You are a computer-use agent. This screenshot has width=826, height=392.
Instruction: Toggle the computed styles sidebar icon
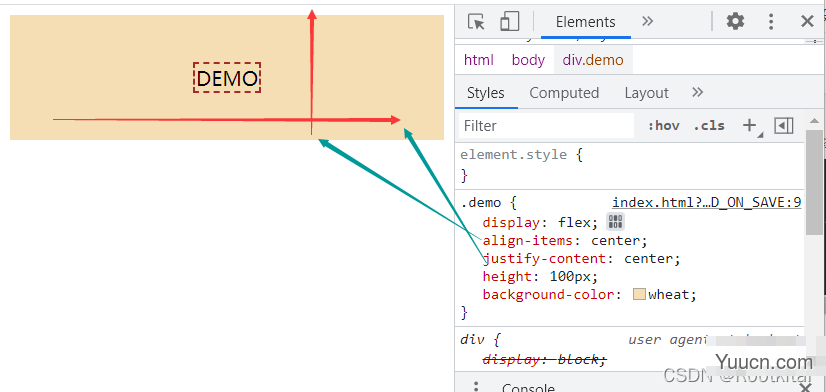(x=783, y=125)
